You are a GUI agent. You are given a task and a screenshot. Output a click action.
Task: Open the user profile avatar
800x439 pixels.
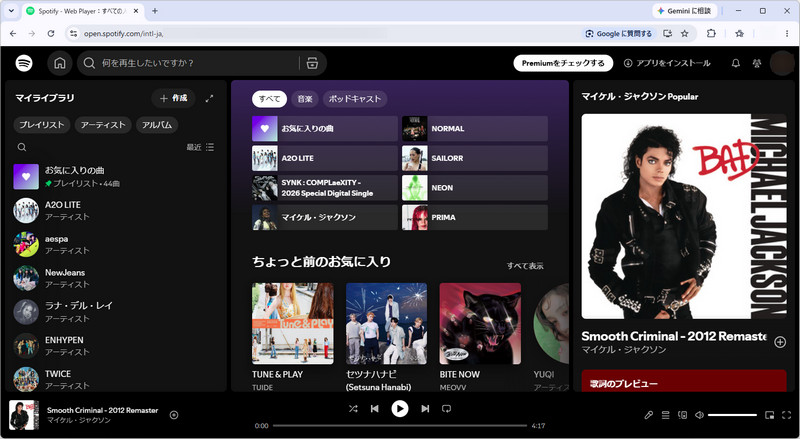tap(781, 63)
